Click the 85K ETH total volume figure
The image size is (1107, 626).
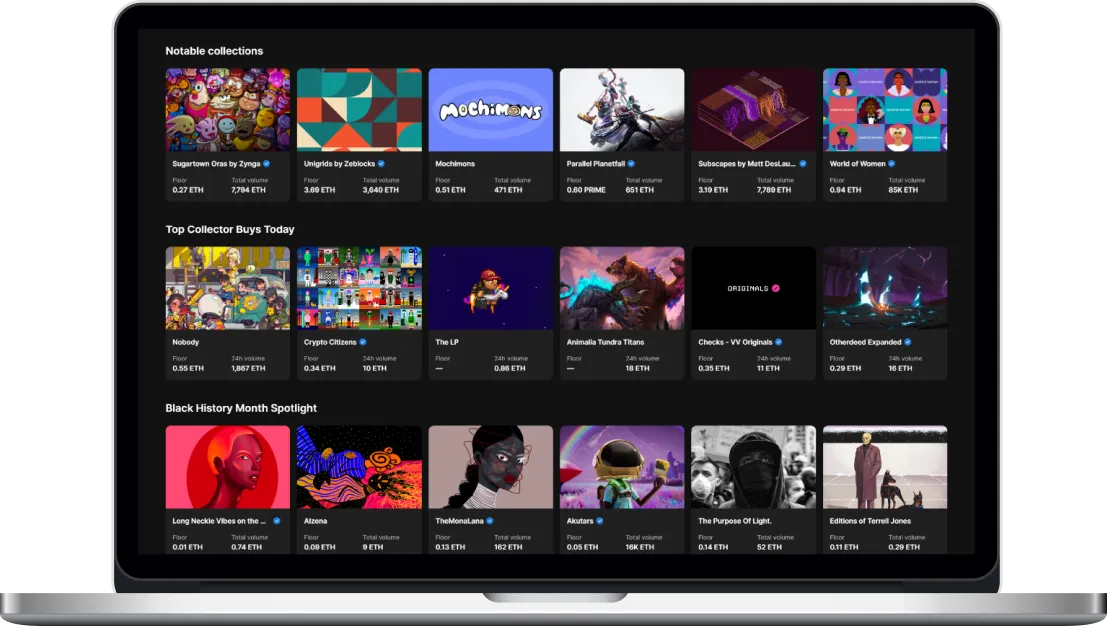pyautogui.click(x=903, y=190)
